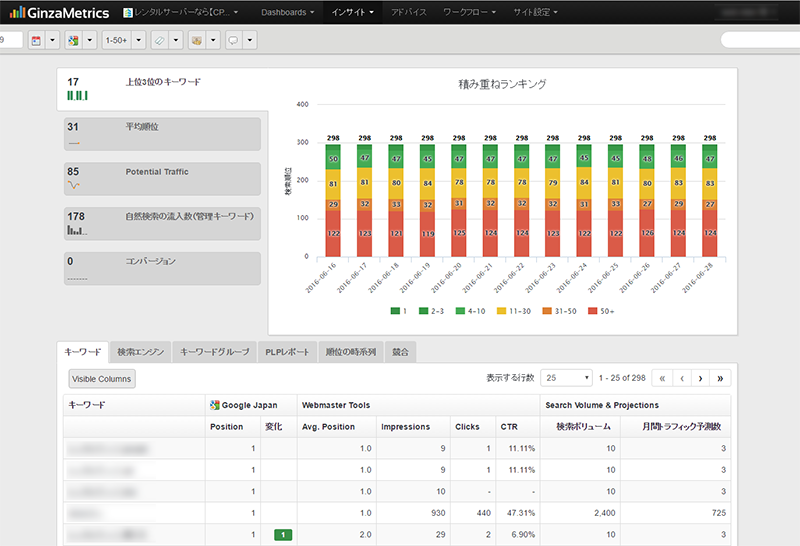This screenshot has width=800, height=546.
Task: Open the サイト設定 menu
Action: (x=535, y=12)
